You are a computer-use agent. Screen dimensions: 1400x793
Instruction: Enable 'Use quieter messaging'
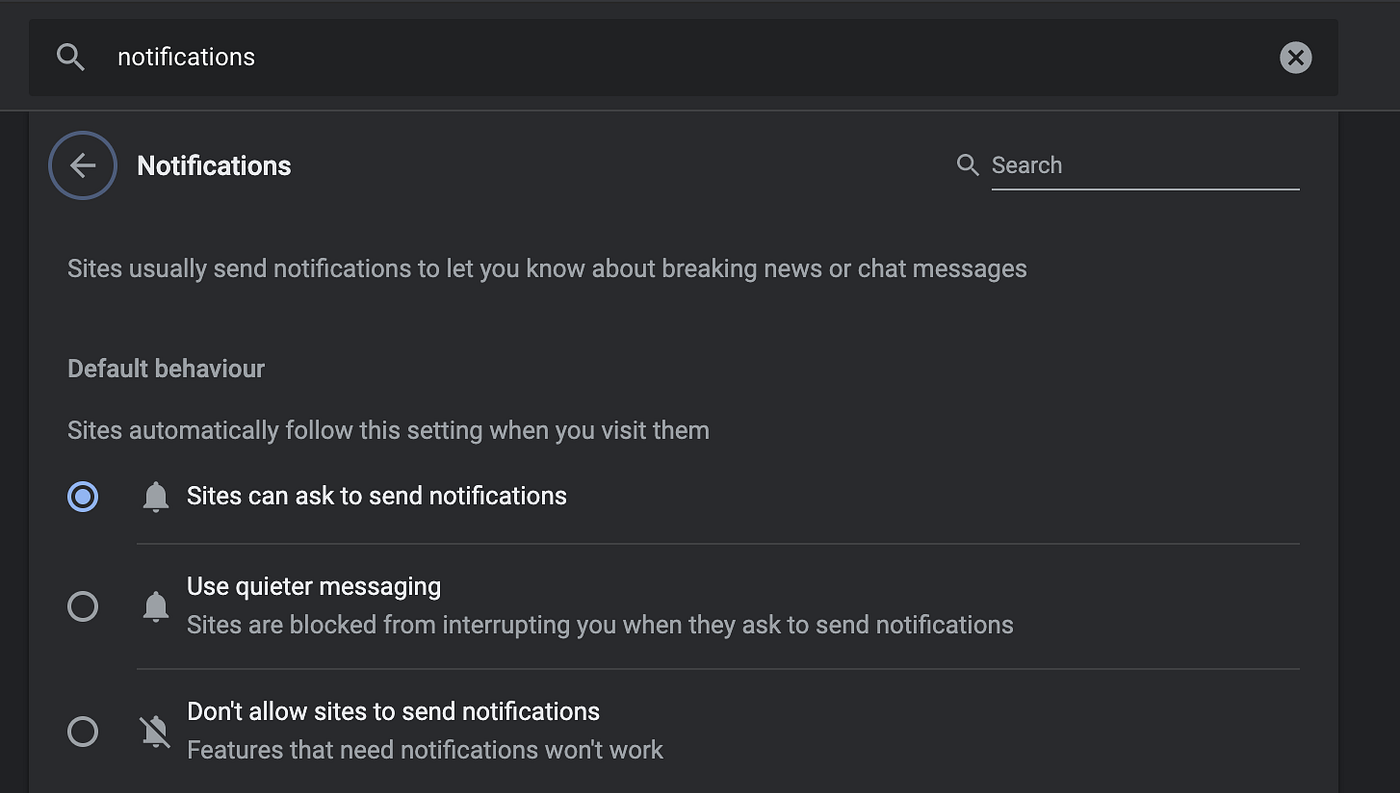tap(83, 606)
